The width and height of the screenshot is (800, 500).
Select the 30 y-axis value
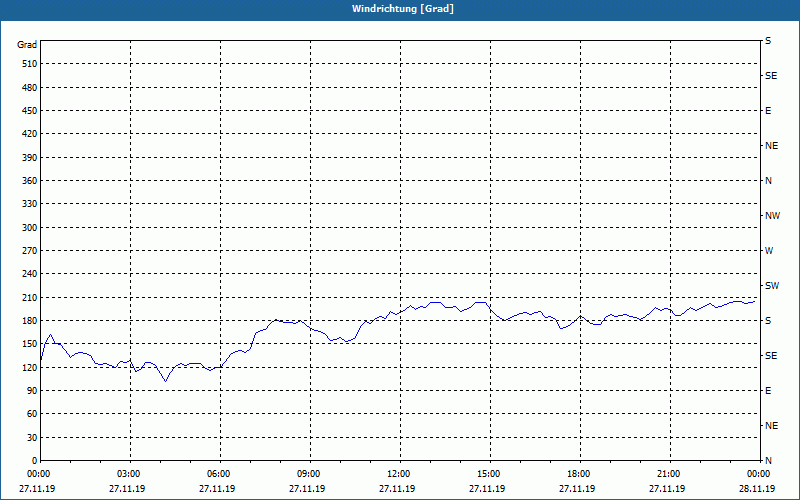32,438
